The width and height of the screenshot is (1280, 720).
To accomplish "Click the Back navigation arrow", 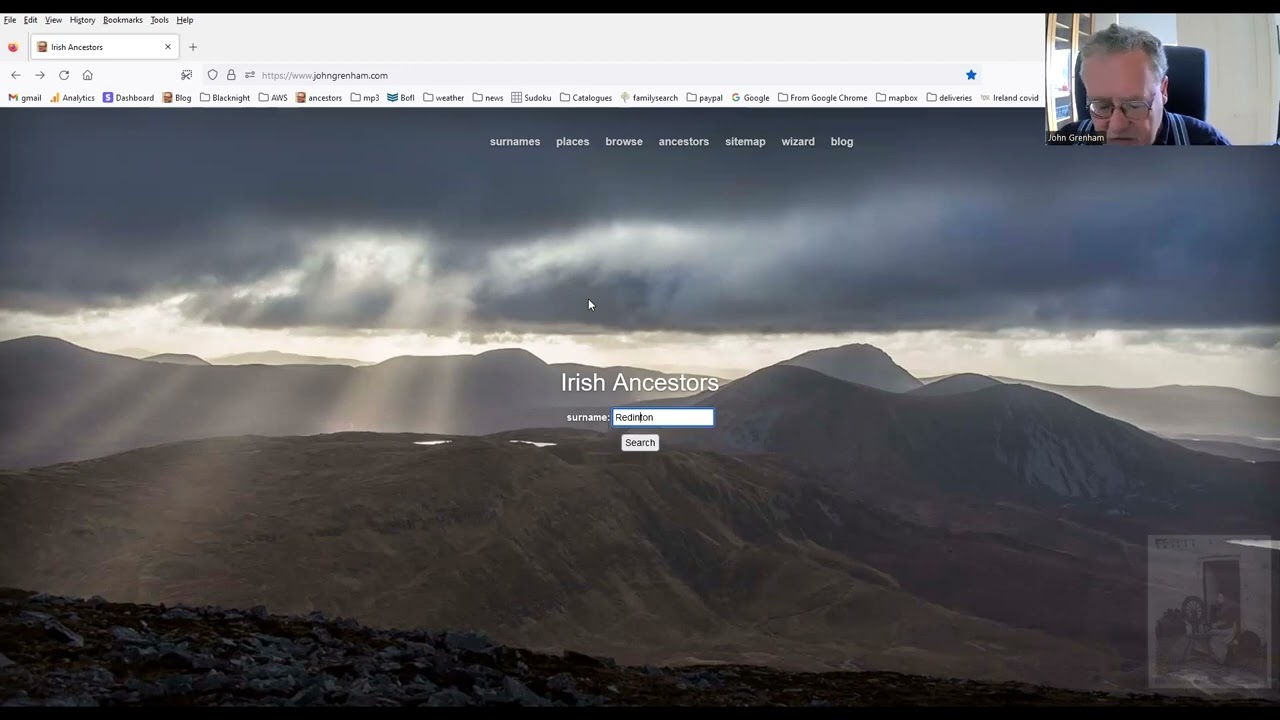I will coord(16,75).
